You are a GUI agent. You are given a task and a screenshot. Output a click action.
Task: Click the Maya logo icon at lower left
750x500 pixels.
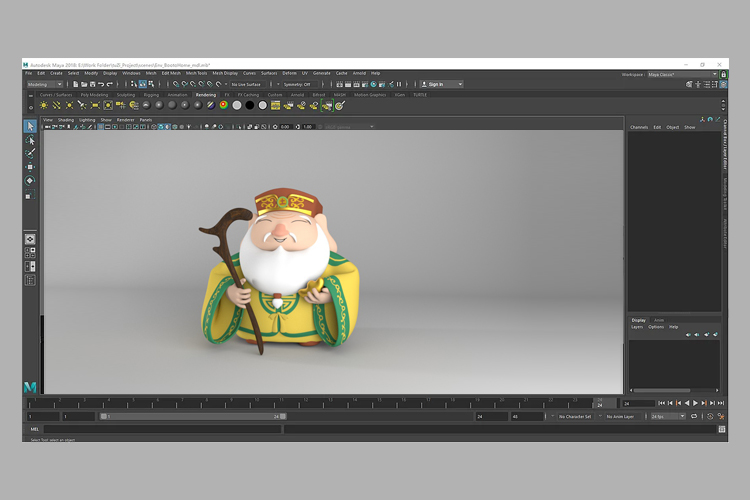(x=30, y=387)
